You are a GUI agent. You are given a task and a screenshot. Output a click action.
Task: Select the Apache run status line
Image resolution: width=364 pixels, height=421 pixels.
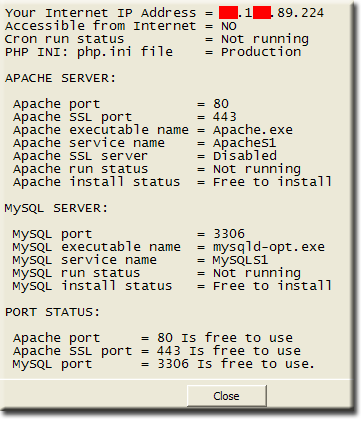coord(157,169)
